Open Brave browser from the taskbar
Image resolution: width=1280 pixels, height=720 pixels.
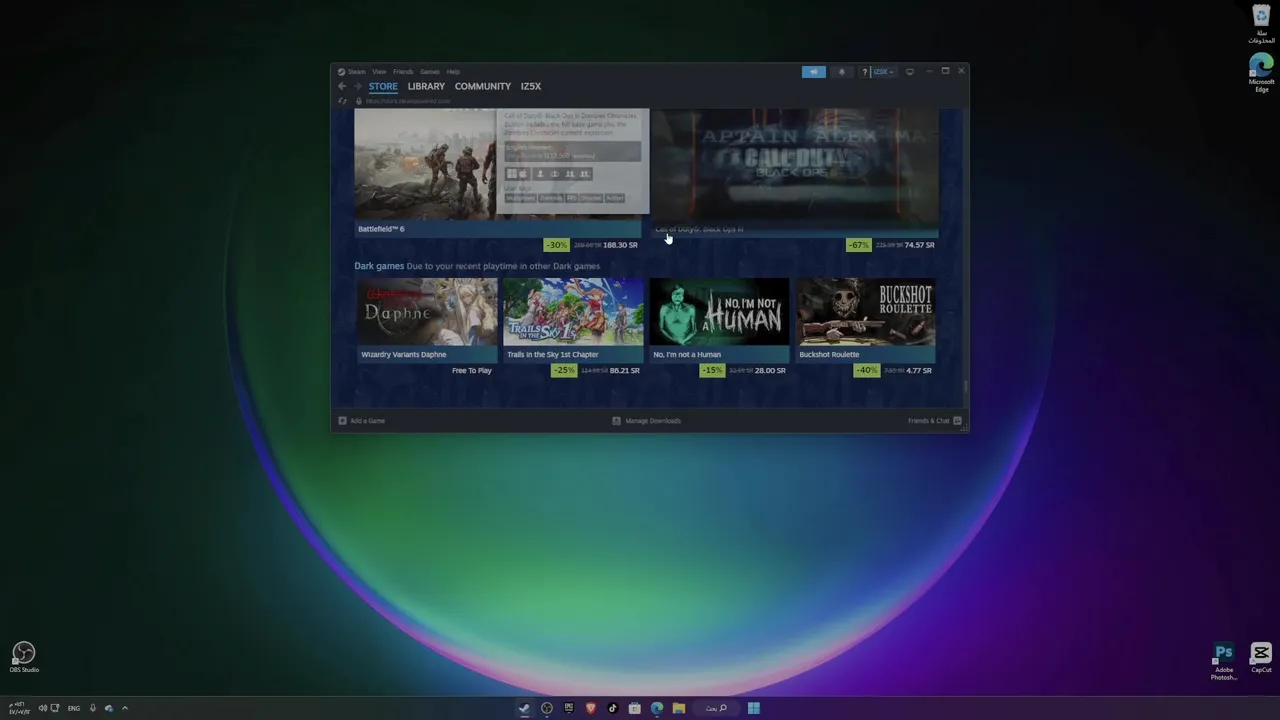pos(591,708)
